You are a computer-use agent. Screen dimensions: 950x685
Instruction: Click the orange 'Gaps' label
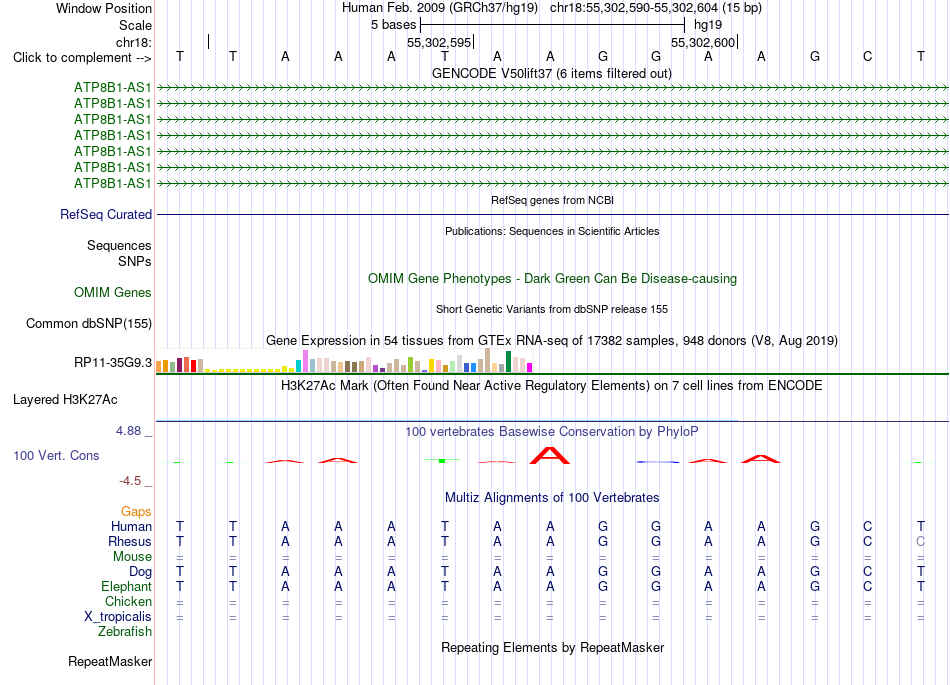tap(136, 512)
